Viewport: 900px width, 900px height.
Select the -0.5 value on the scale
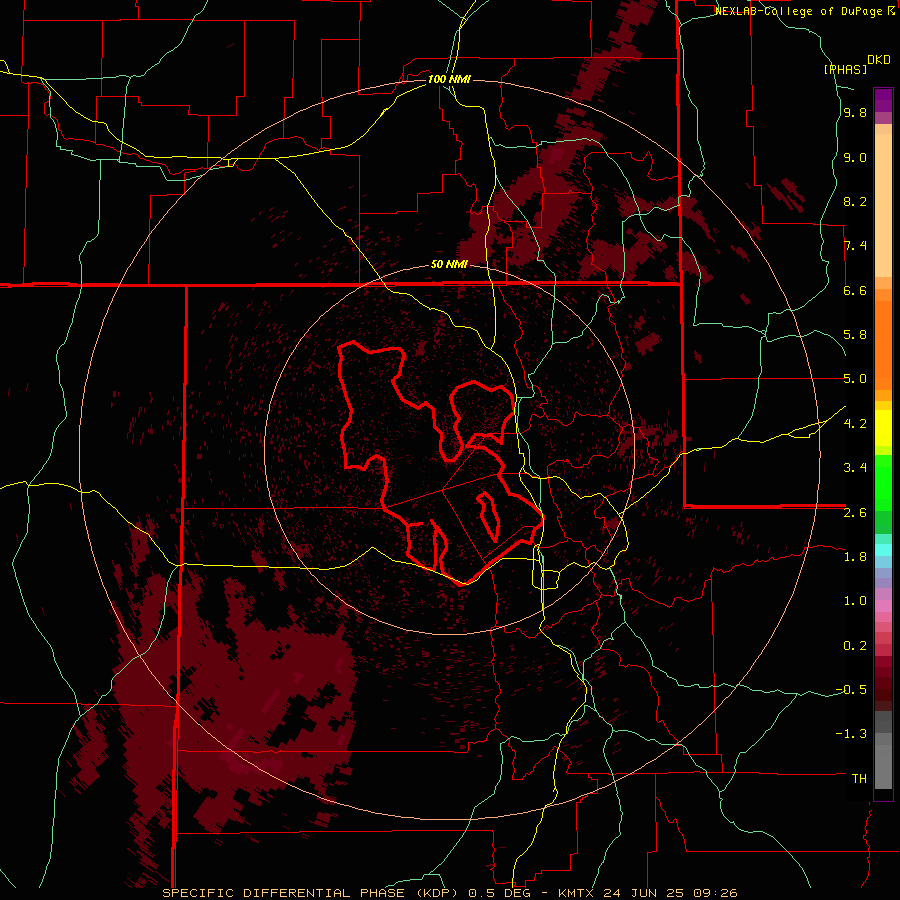click(851, 690)
